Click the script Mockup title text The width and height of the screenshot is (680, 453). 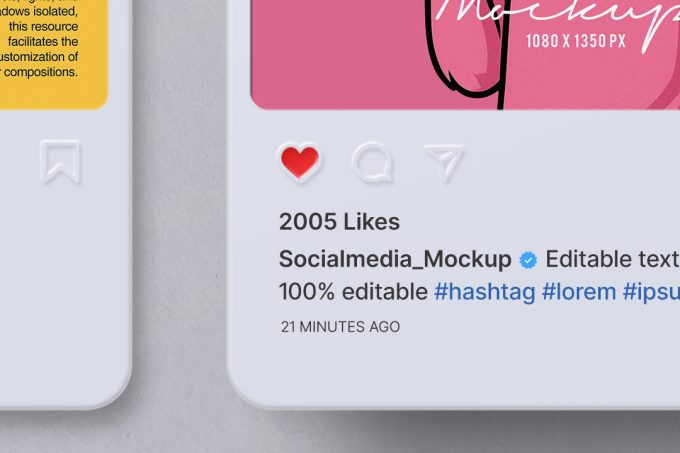557,17
